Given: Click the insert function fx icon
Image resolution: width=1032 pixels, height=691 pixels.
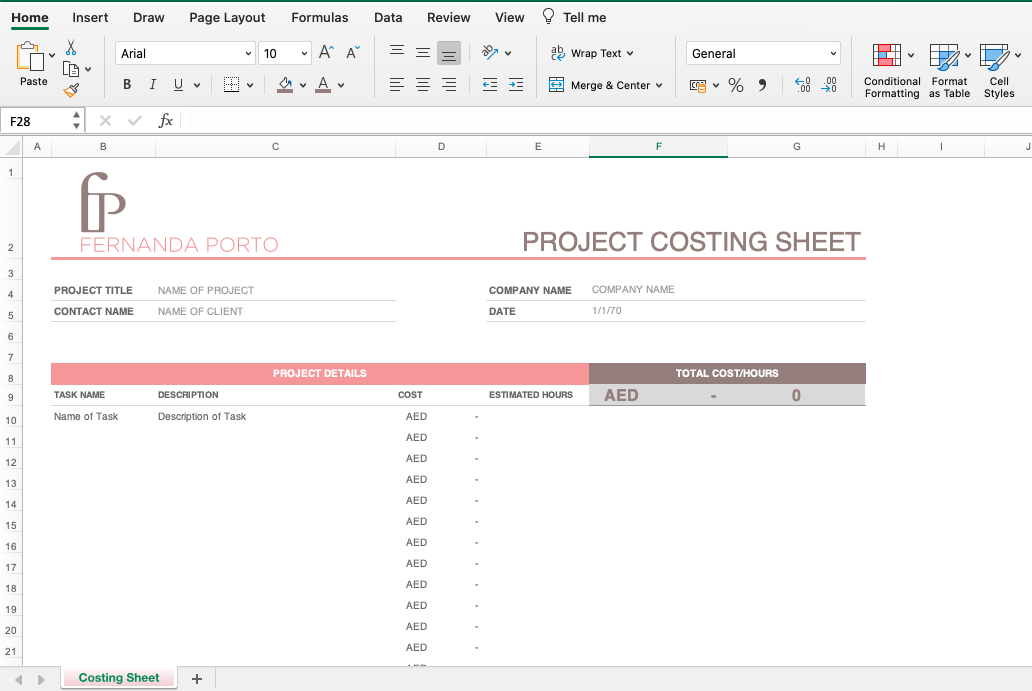Looking at the screenshot, I should (x=165, y=120).
